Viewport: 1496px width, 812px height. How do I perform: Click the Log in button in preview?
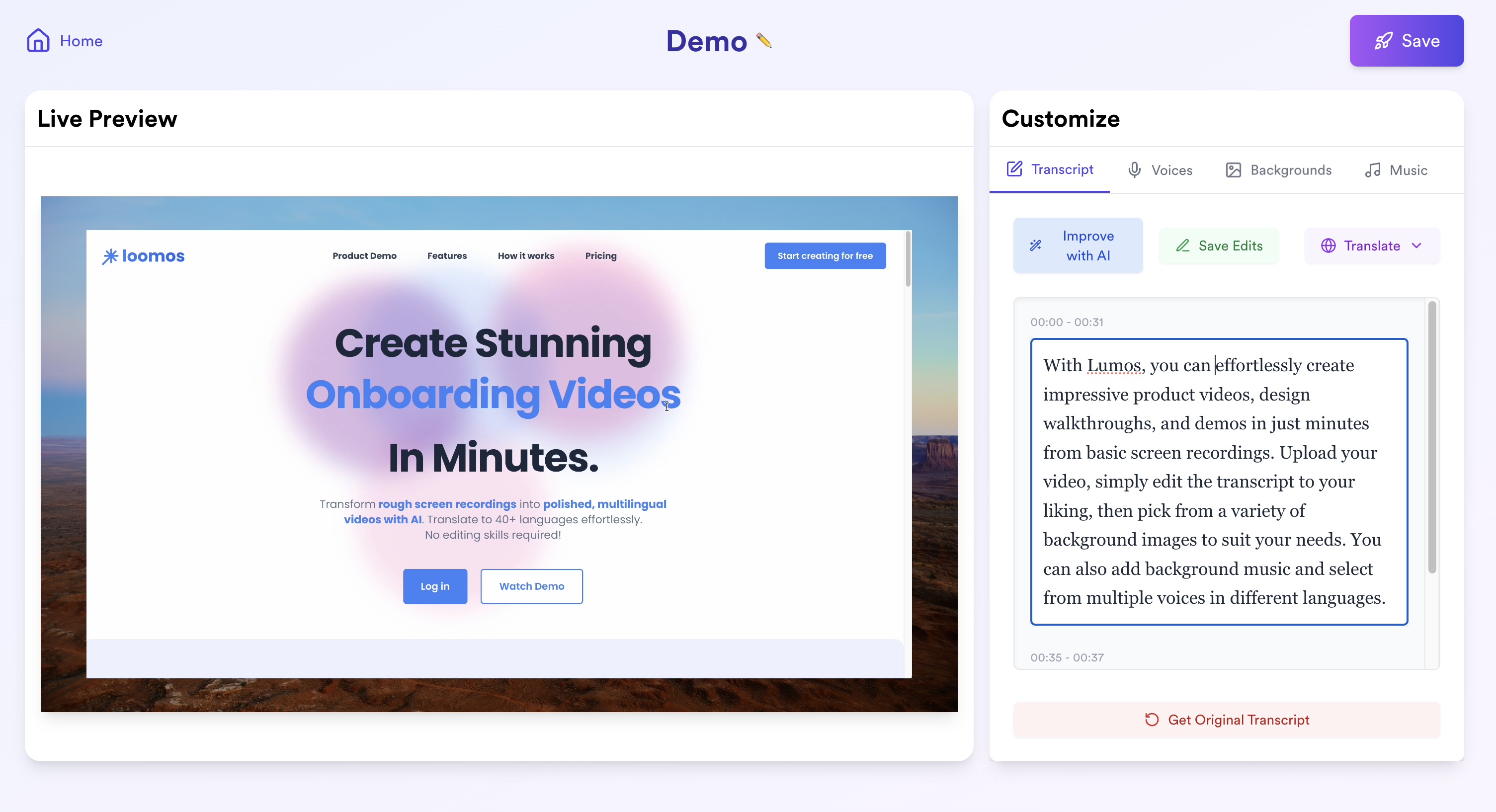coord(434,586)
